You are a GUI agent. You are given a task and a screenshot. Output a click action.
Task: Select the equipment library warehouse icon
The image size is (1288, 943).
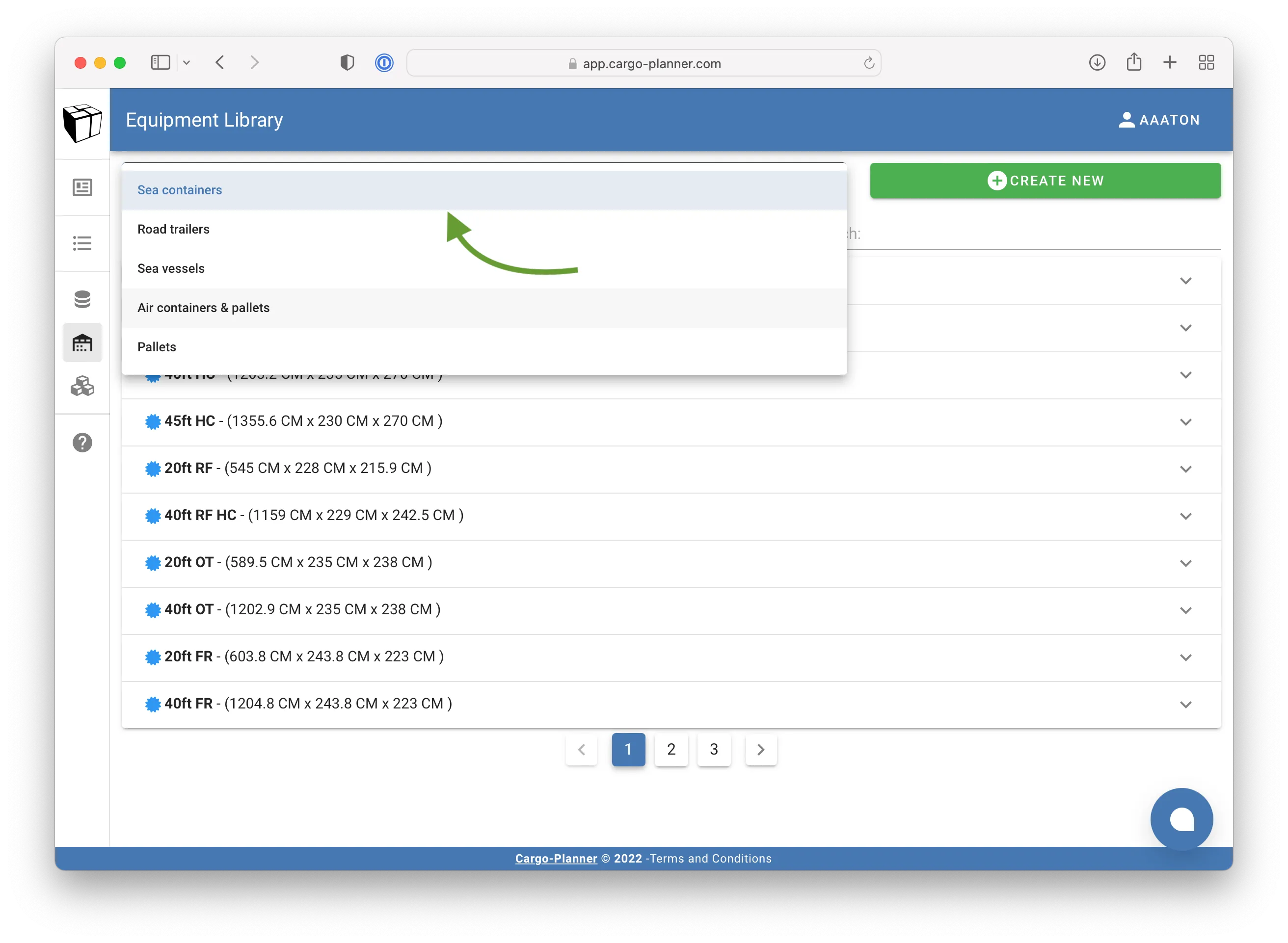(x=82, y=343)
